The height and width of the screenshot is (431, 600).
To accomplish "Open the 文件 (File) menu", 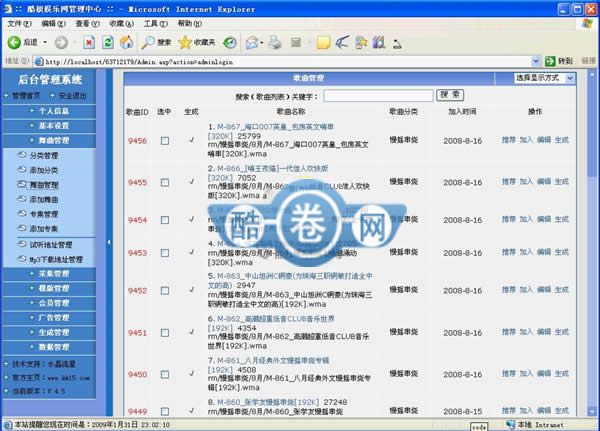I will click(x=19, y=24).
